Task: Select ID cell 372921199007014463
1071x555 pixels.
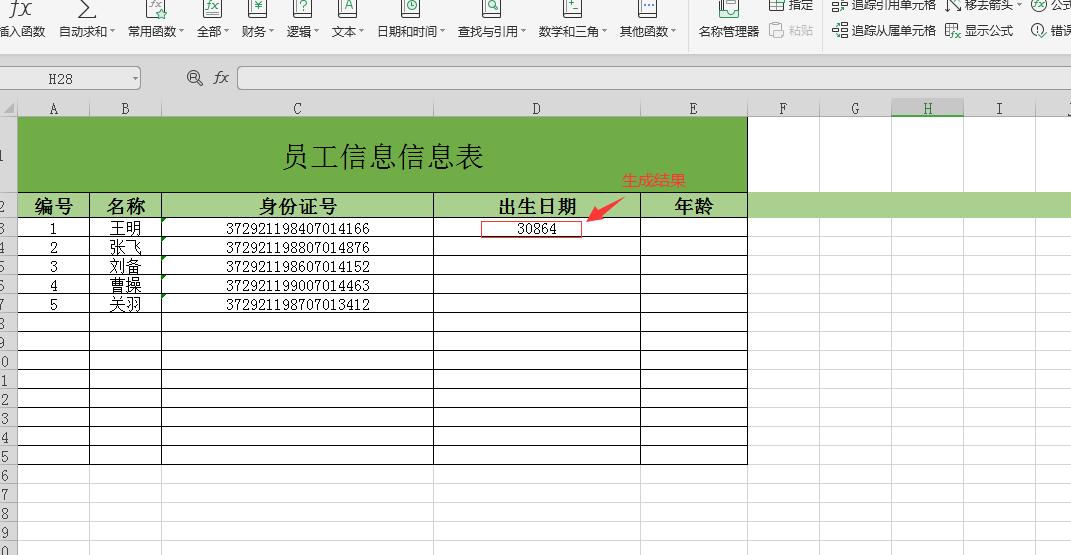Action: click(297, 285)
